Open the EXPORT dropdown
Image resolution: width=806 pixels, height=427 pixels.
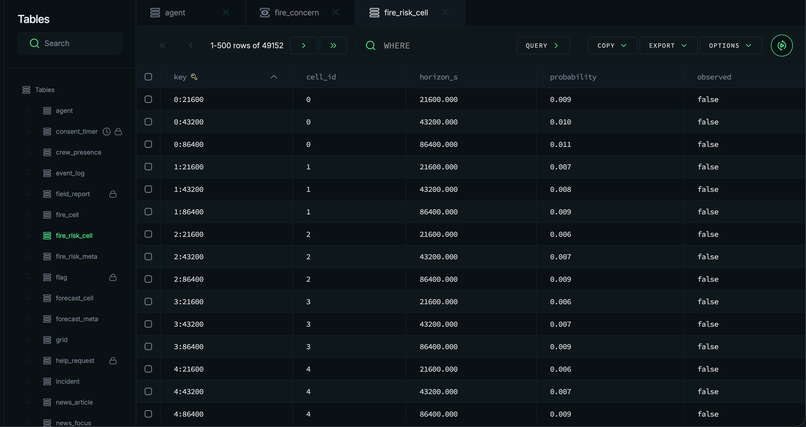(x=668, y=46)
